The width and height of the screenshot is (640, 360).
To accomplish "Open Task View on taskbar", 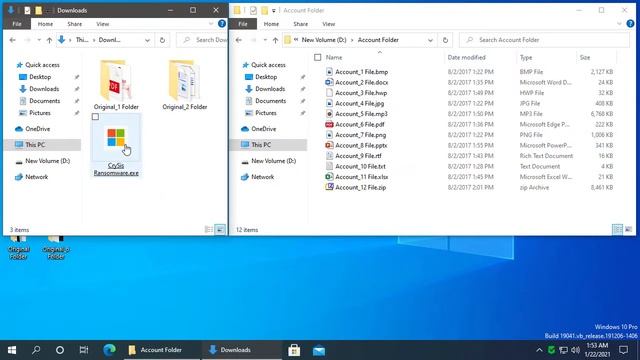I will click(84, 350).
